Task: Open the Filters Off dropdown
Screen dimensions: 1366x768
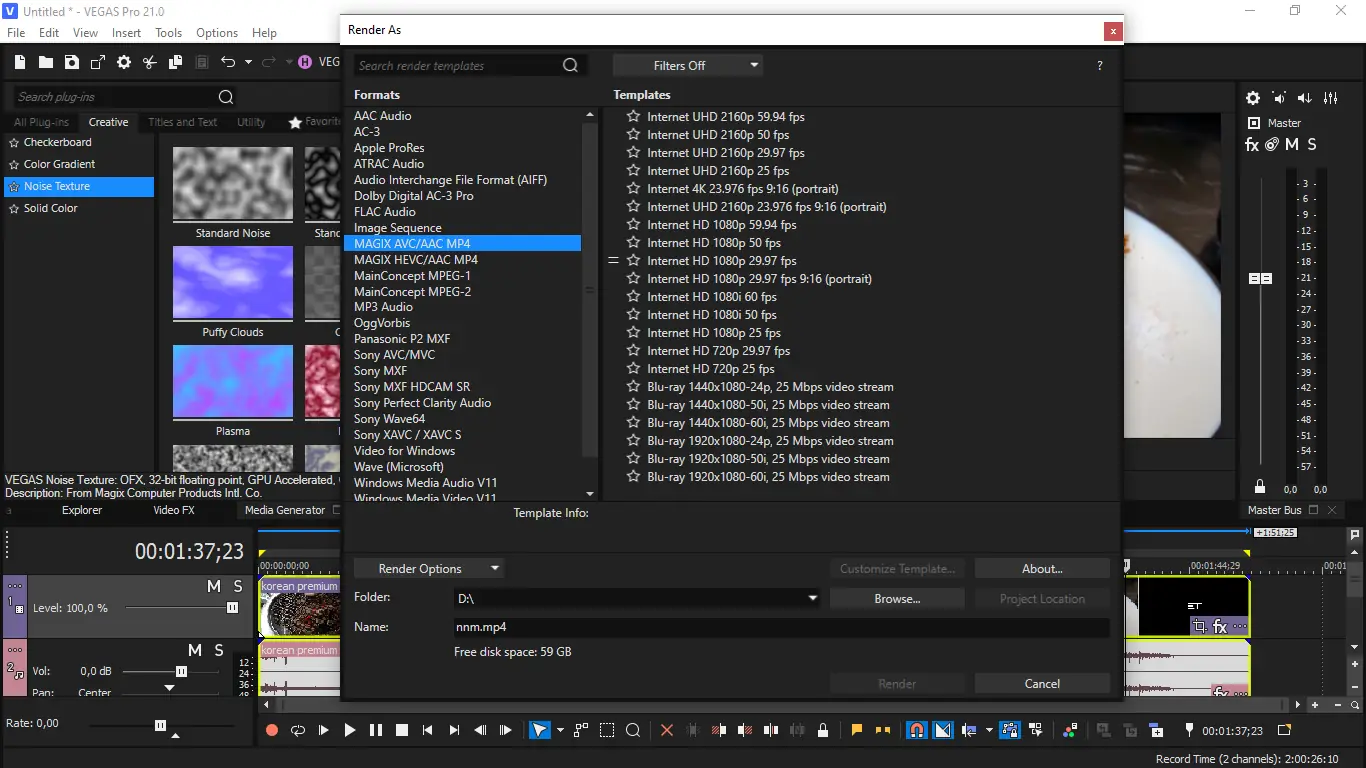Action: (x=687, y=65)
